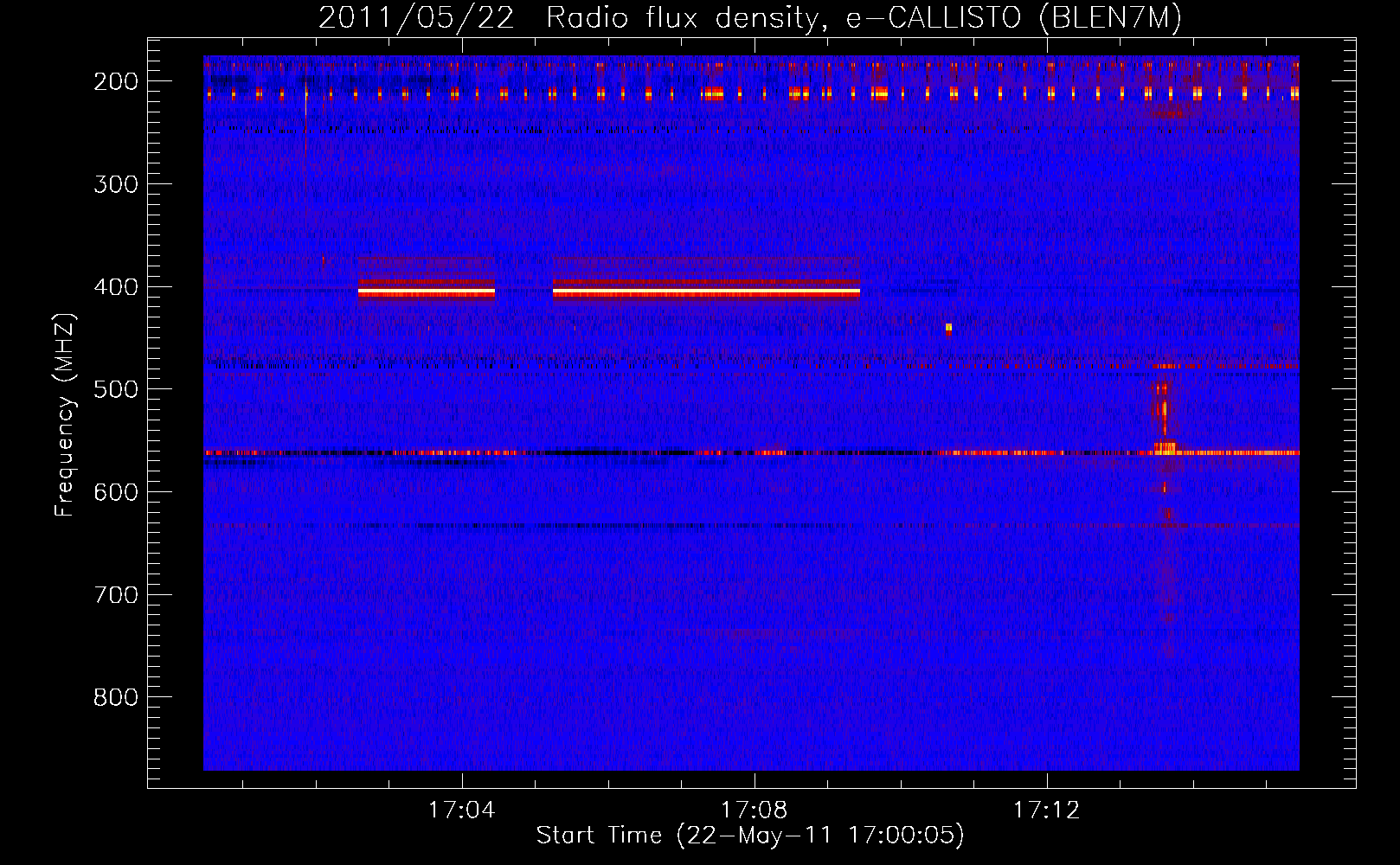Click the 17:08 time tick label
The height and width of the screenshot is (865, 1400).
pos(755,810)
